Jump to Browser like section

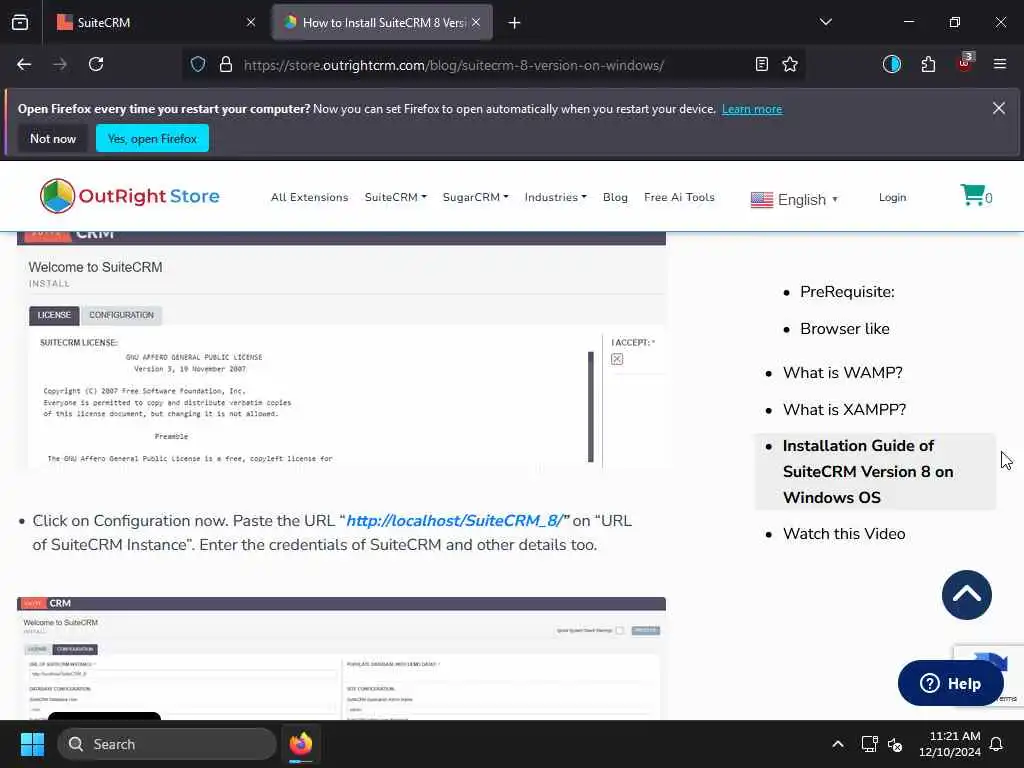pyautogui.click(x=844, y=329)
